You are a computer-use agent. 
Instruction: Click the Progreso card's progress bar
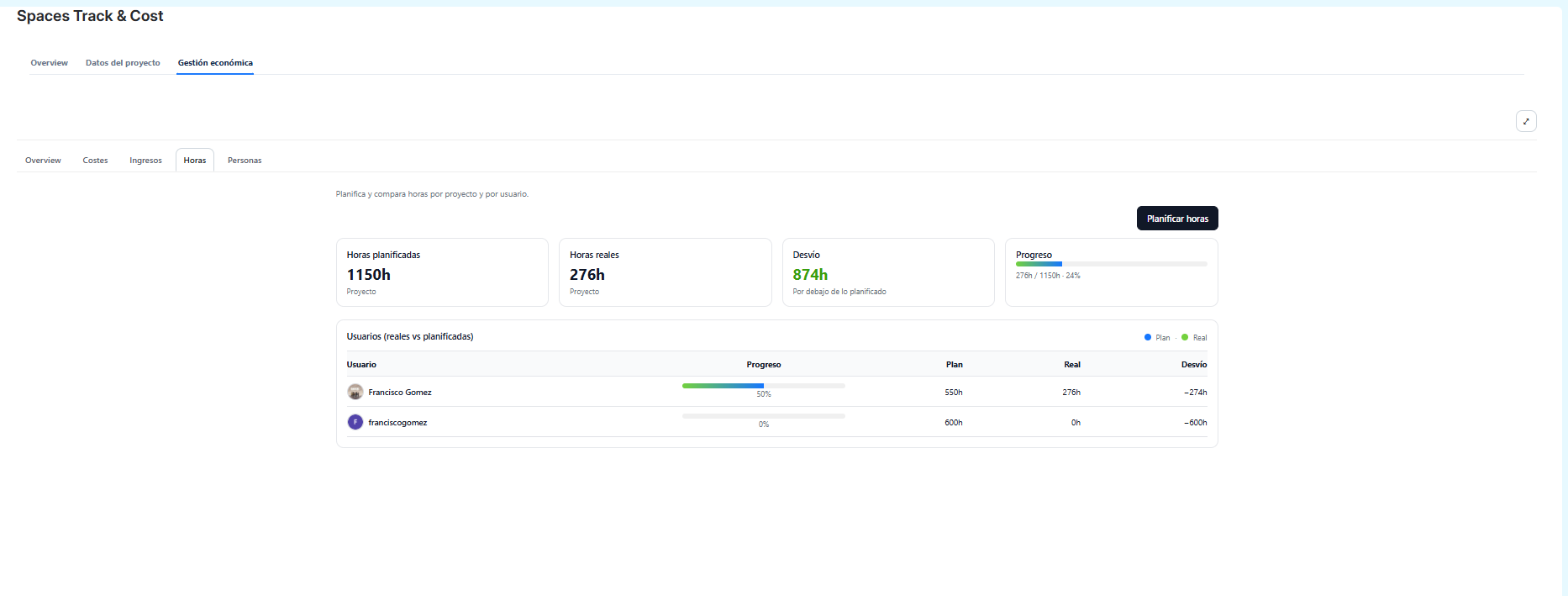click(1111, 264)
